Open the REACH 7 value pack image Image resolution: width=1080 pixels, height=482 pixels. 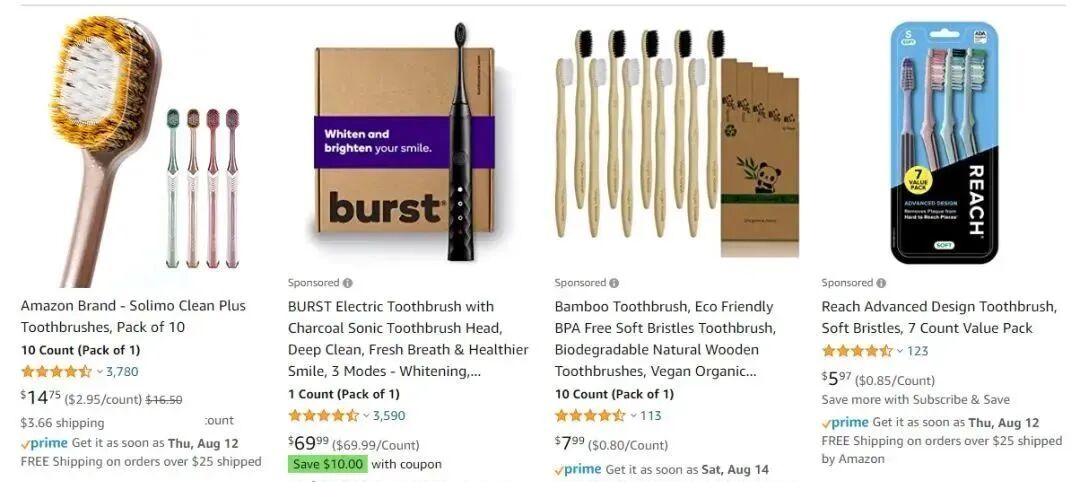click(944, 143)
